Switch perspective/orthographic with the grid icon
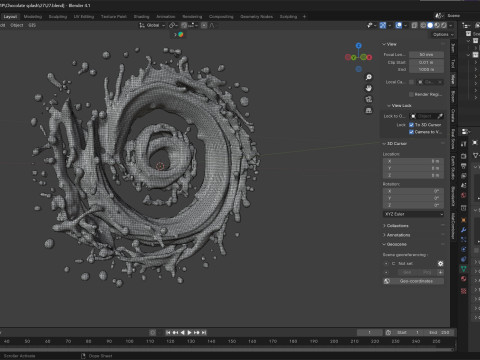 click(x=369, y=110)
